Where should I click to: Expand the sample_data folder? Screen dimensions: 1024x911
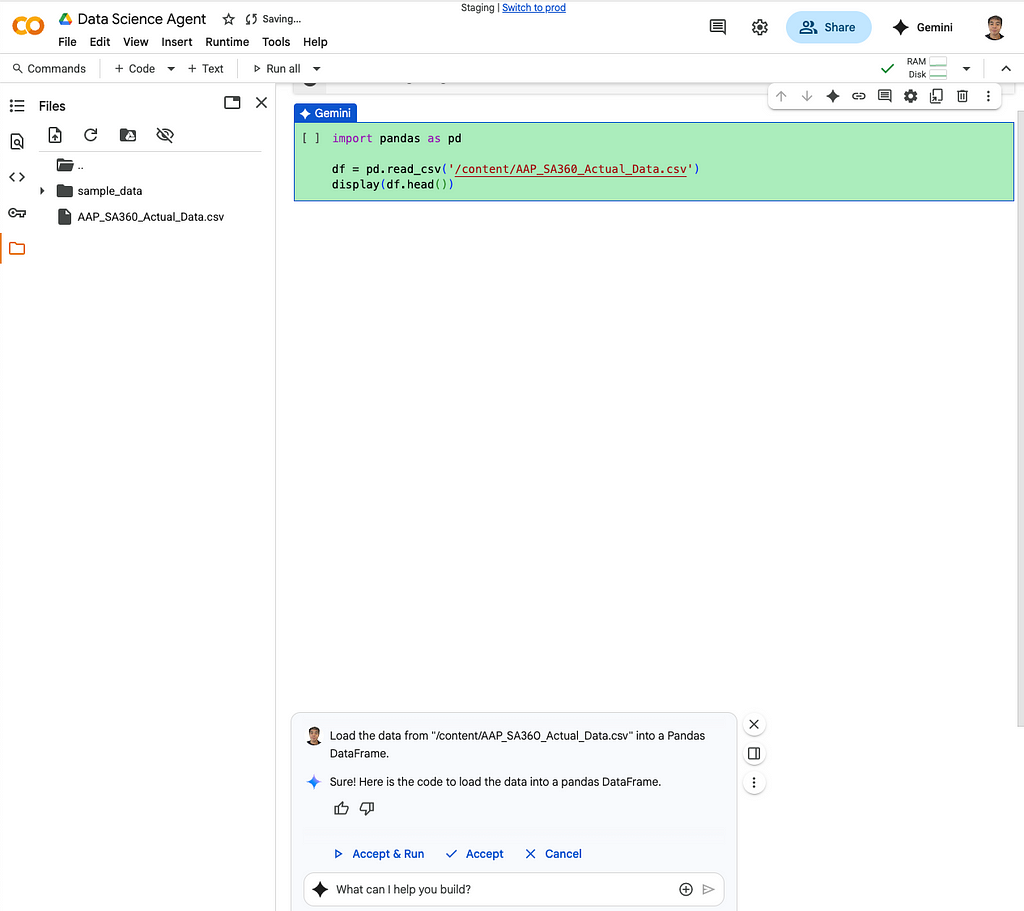point(42,191)
